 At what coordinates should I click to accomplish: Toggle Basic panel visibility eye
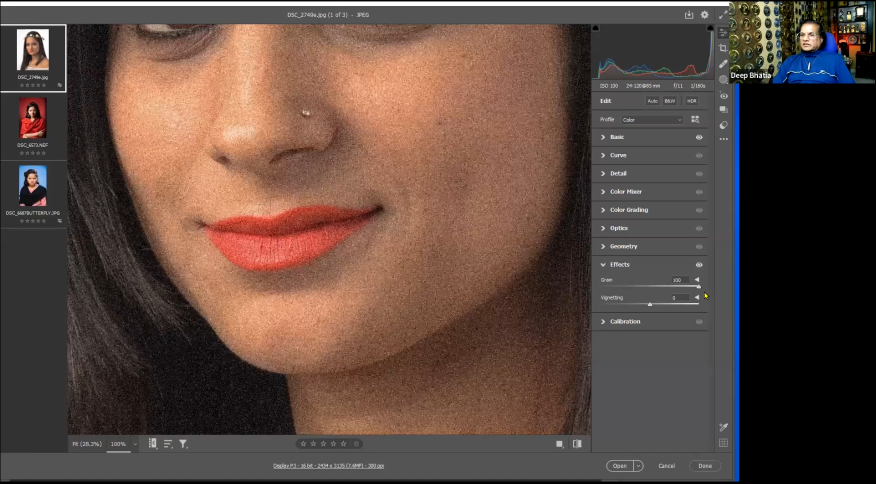pos(699,137)
